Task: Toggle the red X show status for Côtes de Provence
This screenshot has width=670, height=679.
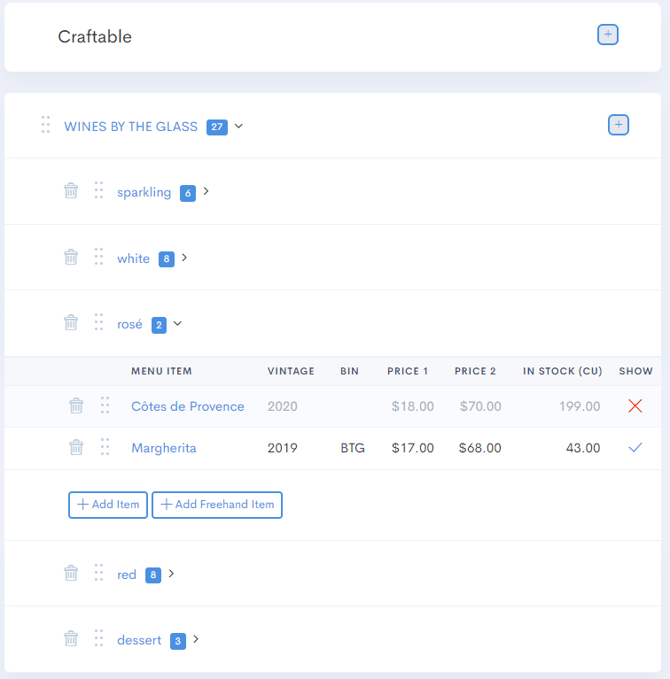Action: [634, 406]
